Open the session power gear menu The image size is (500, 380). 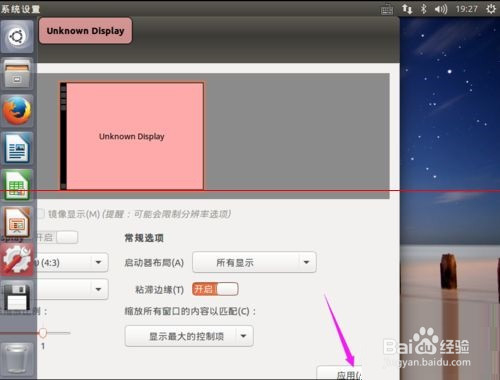491,9
